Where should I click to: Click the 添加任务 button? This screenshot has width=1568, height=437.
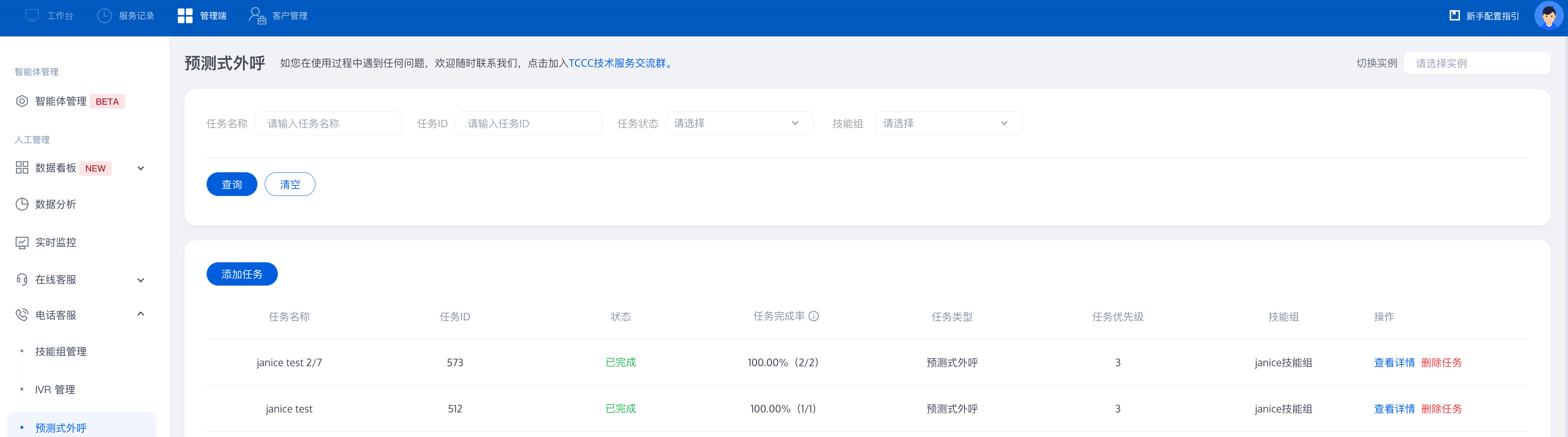pos(242,274)
